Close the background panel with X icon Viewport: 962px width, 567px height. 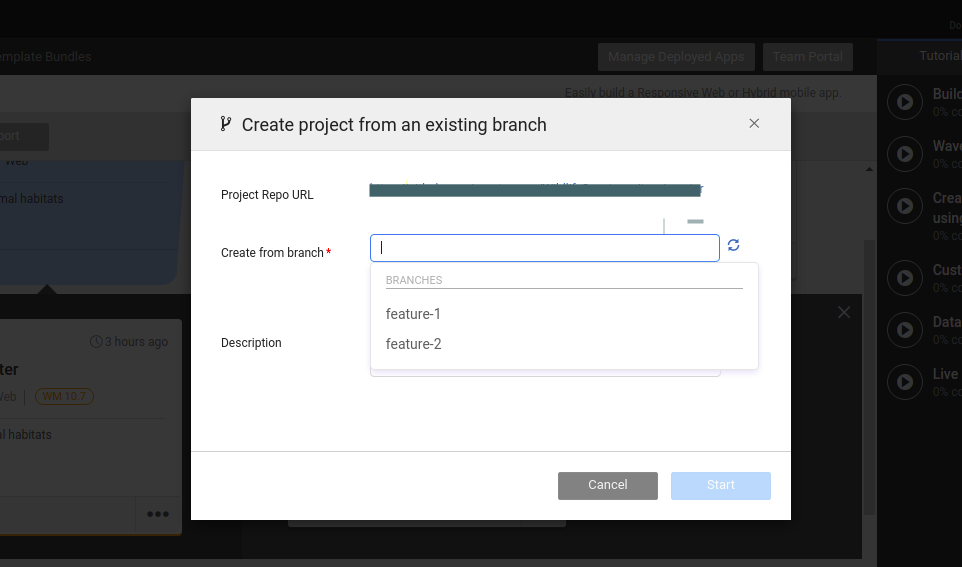point(844,313)
